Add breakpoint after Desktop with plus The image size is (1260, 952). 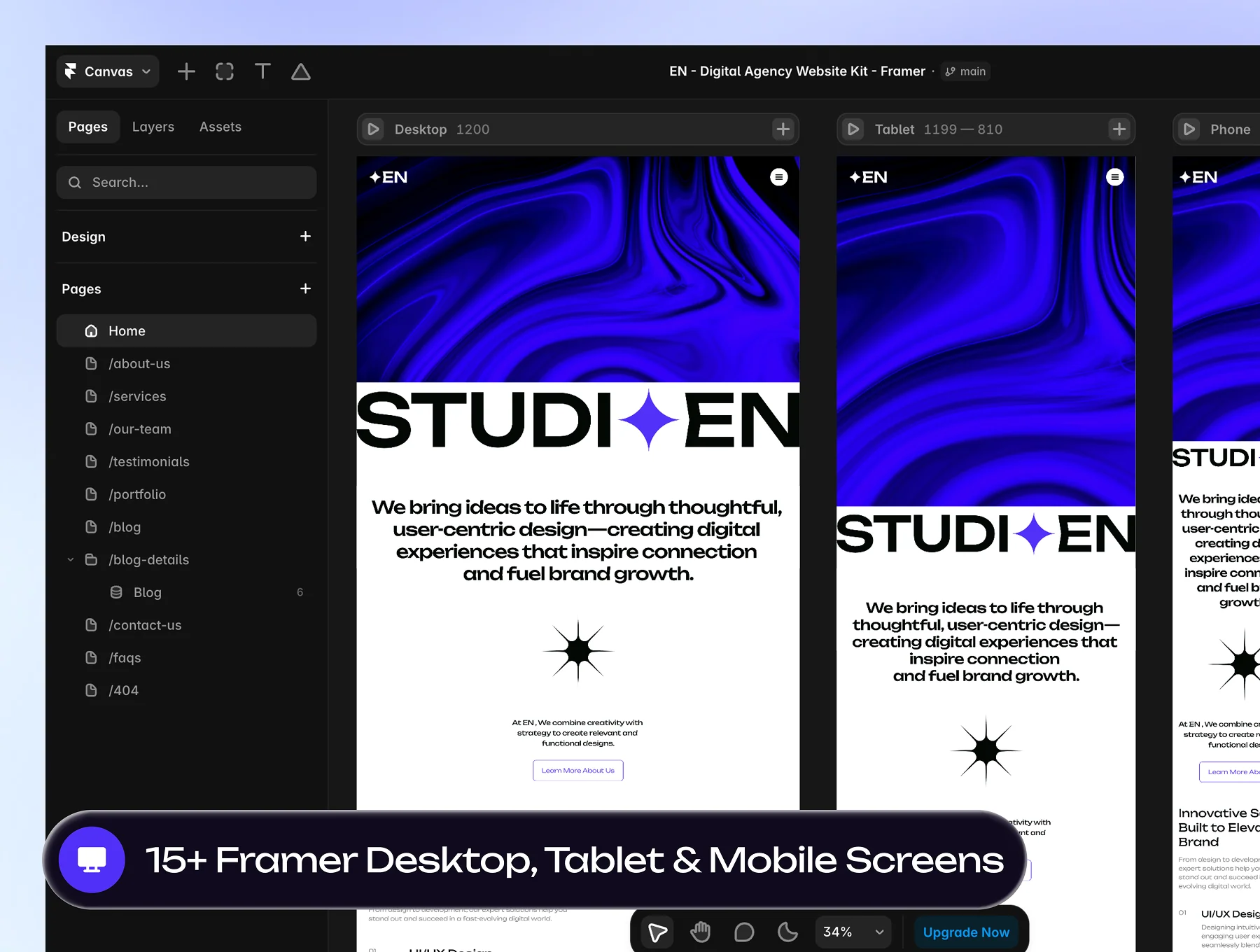[x=783, y=129]
